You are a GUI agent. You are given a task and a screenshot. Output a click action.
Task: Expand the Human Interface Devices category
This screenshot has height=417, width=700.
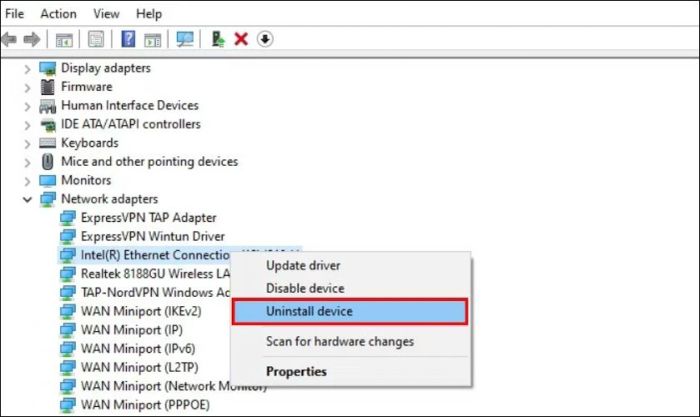point(27,106)
